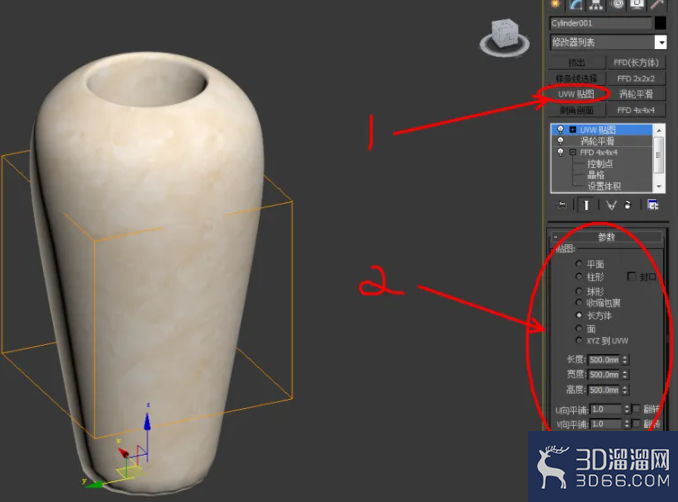Viewport: 678px width, 502px height.
Task: Click the 高度 value field
Action: (604, 390)
